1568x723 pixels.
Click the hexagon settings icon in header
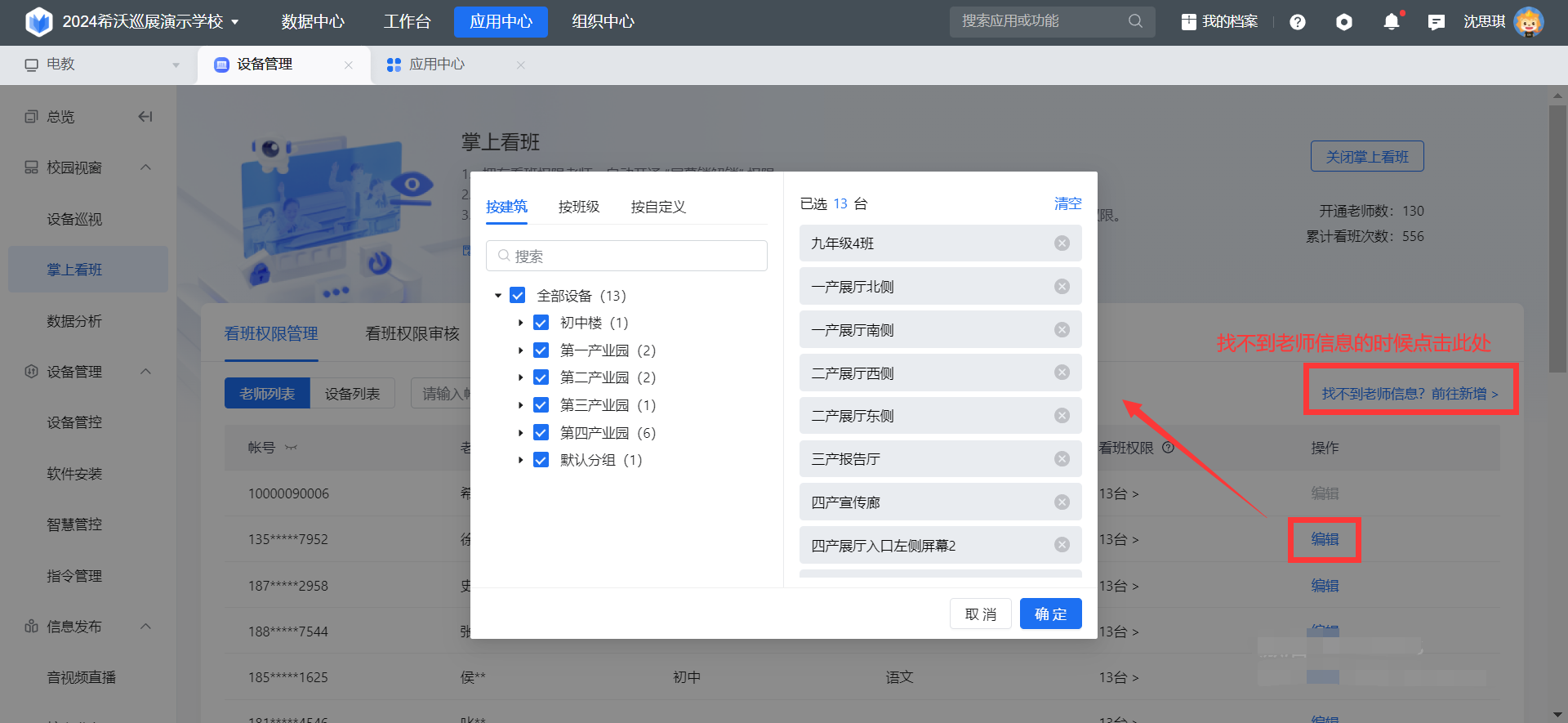(x=1343, y=22)
